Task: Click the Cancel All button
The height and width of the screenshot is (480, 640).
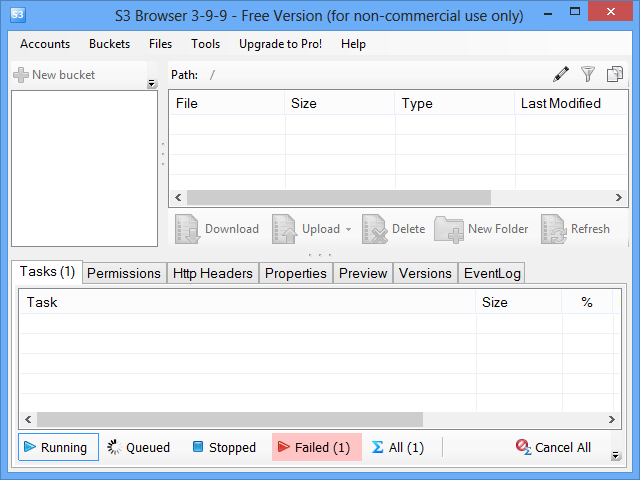Action: (x=553, y=447)
